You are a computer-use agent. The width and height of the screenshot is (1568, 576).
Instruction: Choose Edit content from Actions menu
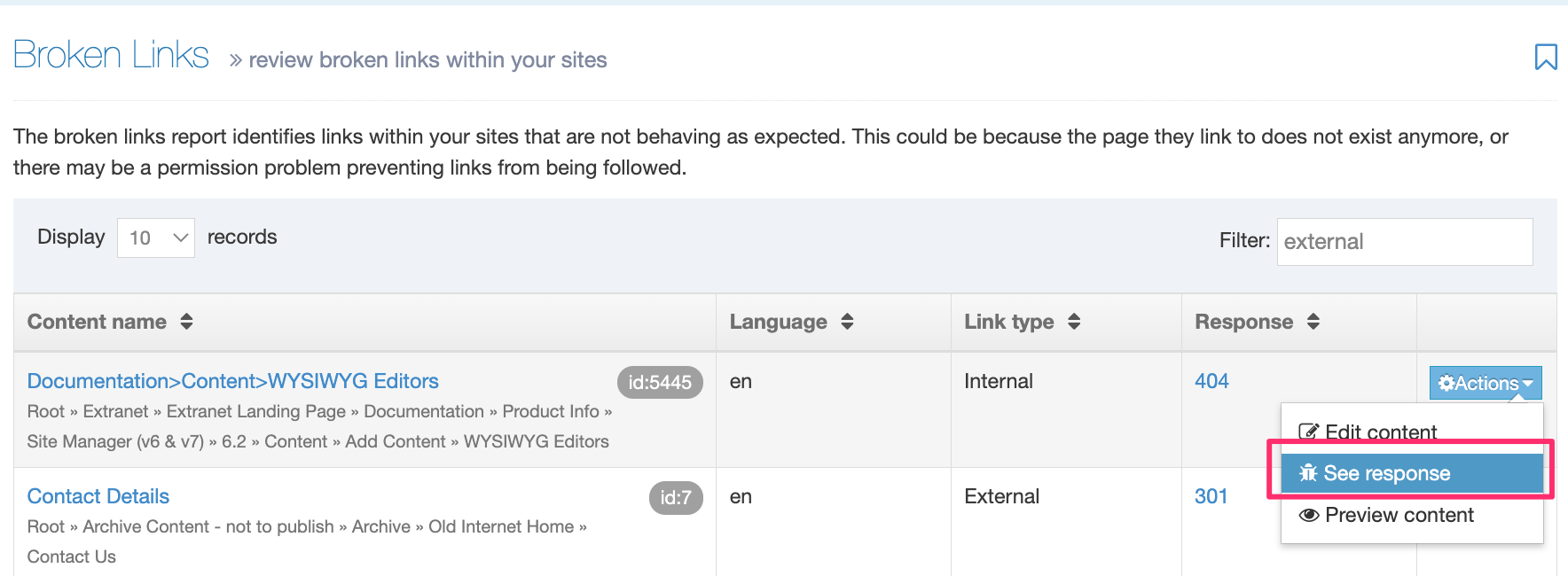point(1381,432)
